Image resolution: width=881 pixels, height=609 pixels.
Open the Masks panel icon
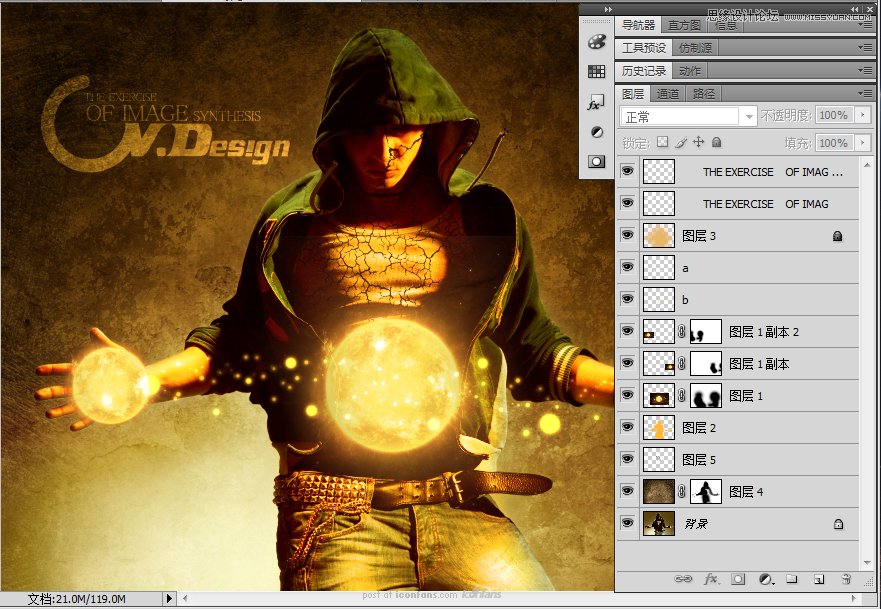(596, 162)
